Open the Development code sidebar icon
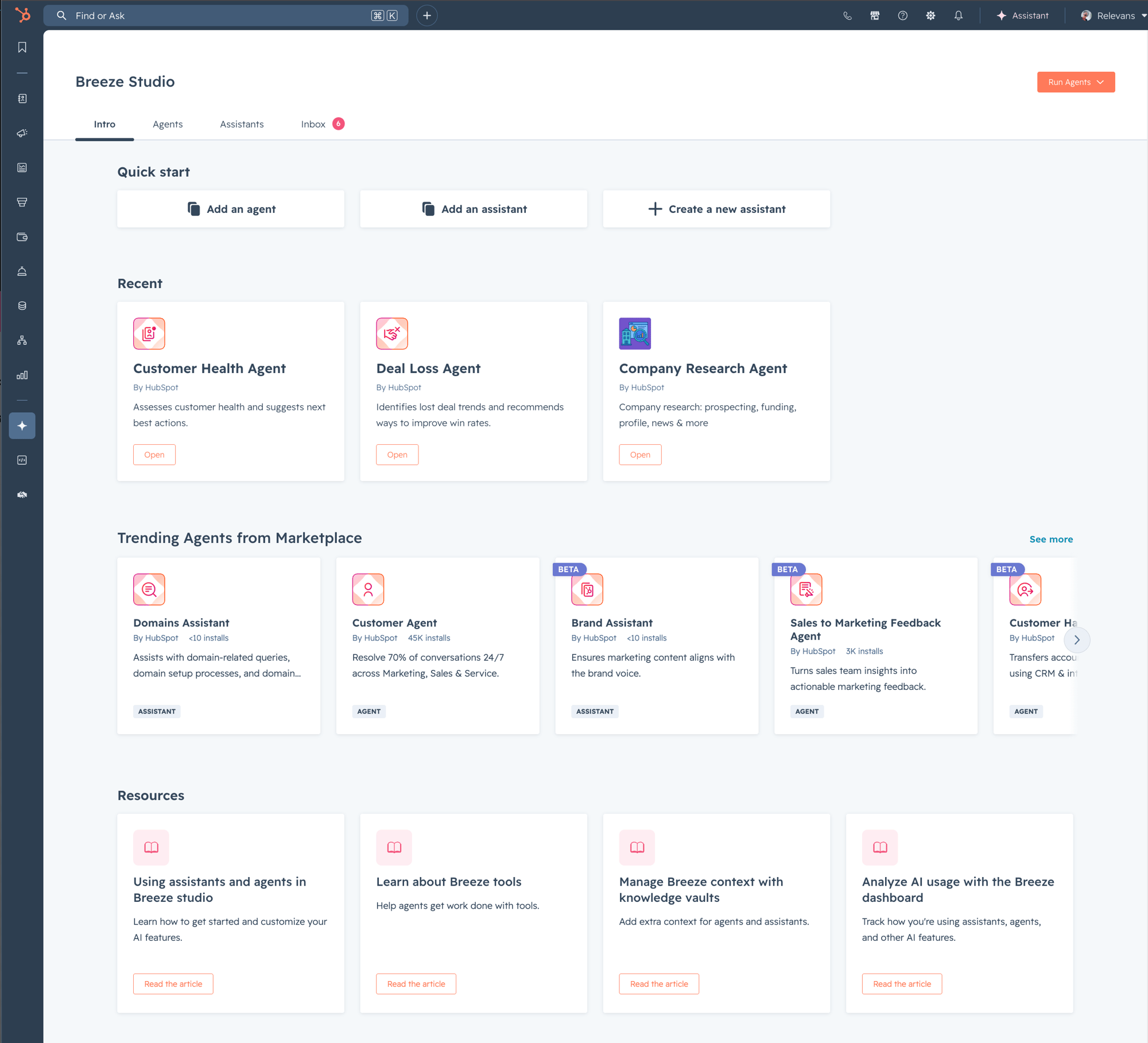 22,460
